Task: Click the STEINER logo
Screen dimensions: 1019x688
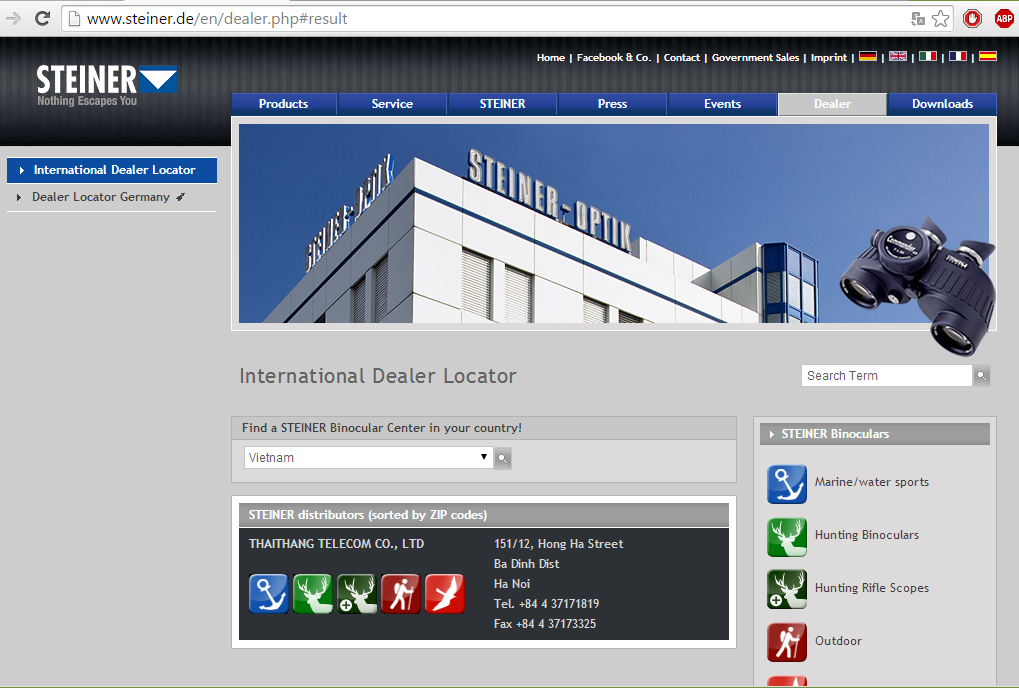Action: click(x=107, y=85)
